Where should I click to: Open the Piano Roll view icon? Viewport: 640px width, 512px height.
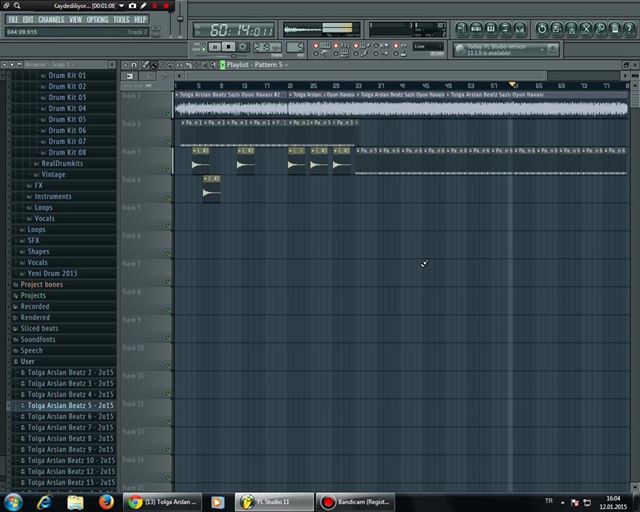click(x=491, y=29)
